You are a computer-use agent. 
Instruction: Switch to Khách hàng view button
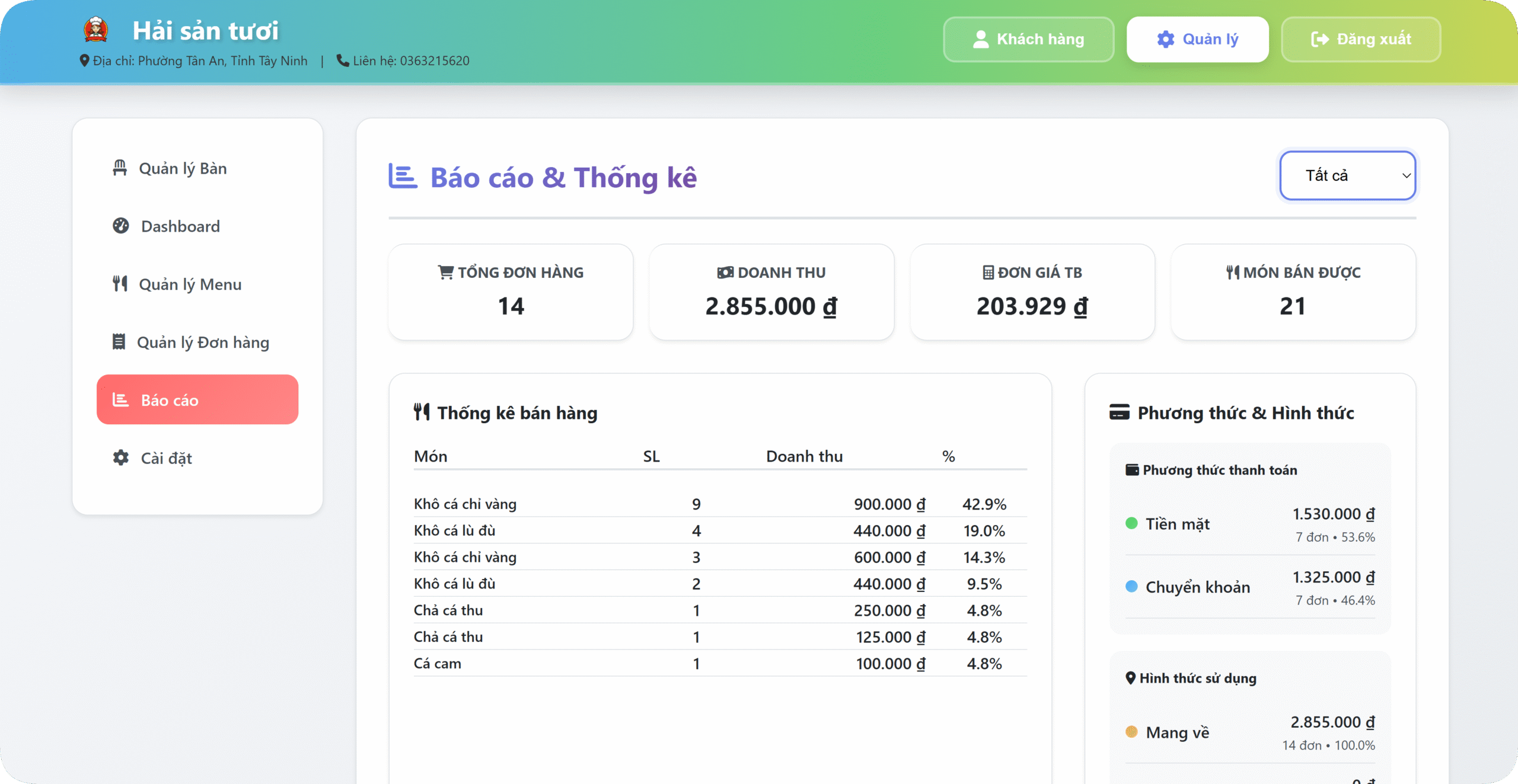1028,39
